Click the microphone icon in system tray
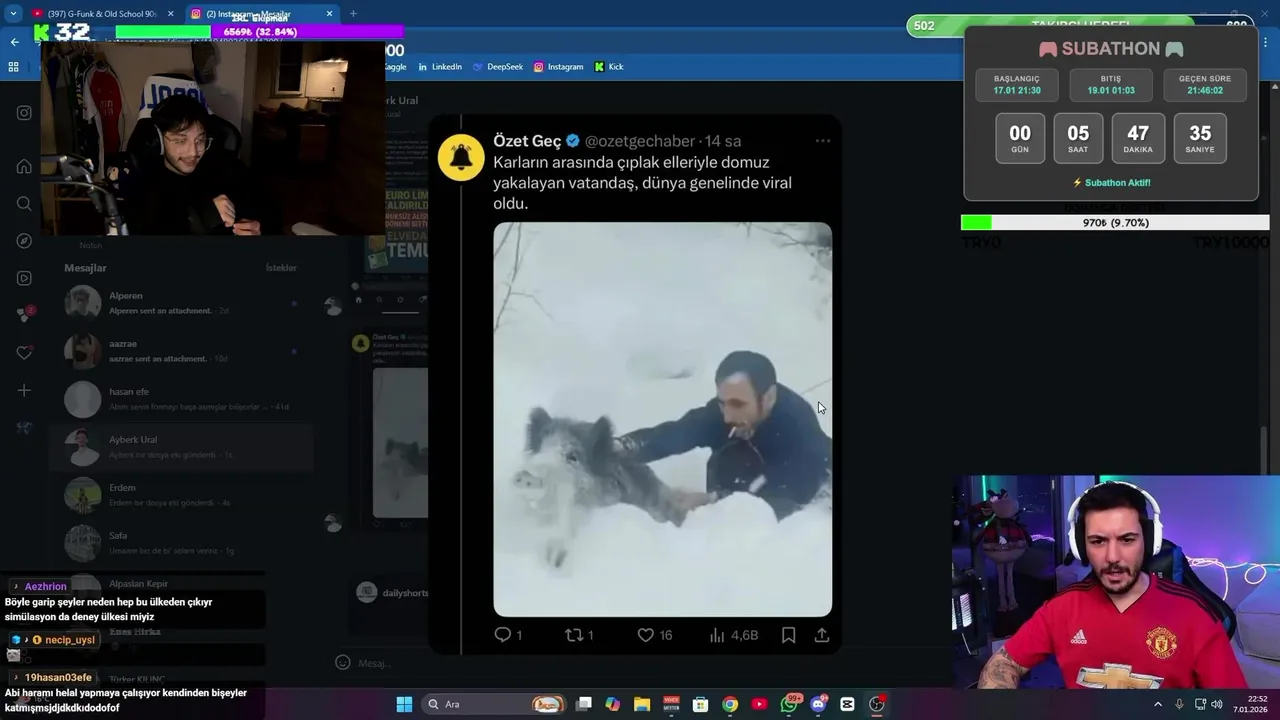1280x720 pixels. (x=1180, y=704)
